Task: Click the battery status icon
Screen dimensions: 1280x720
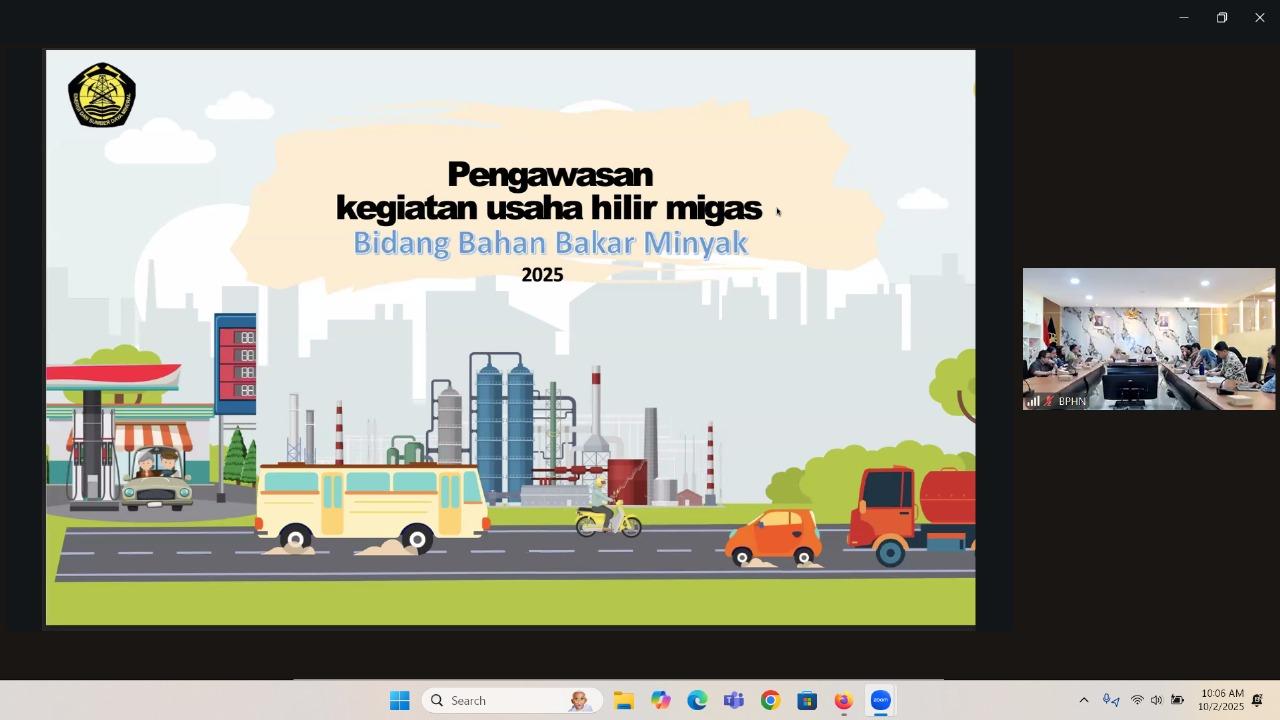Action: point(1178,700)
